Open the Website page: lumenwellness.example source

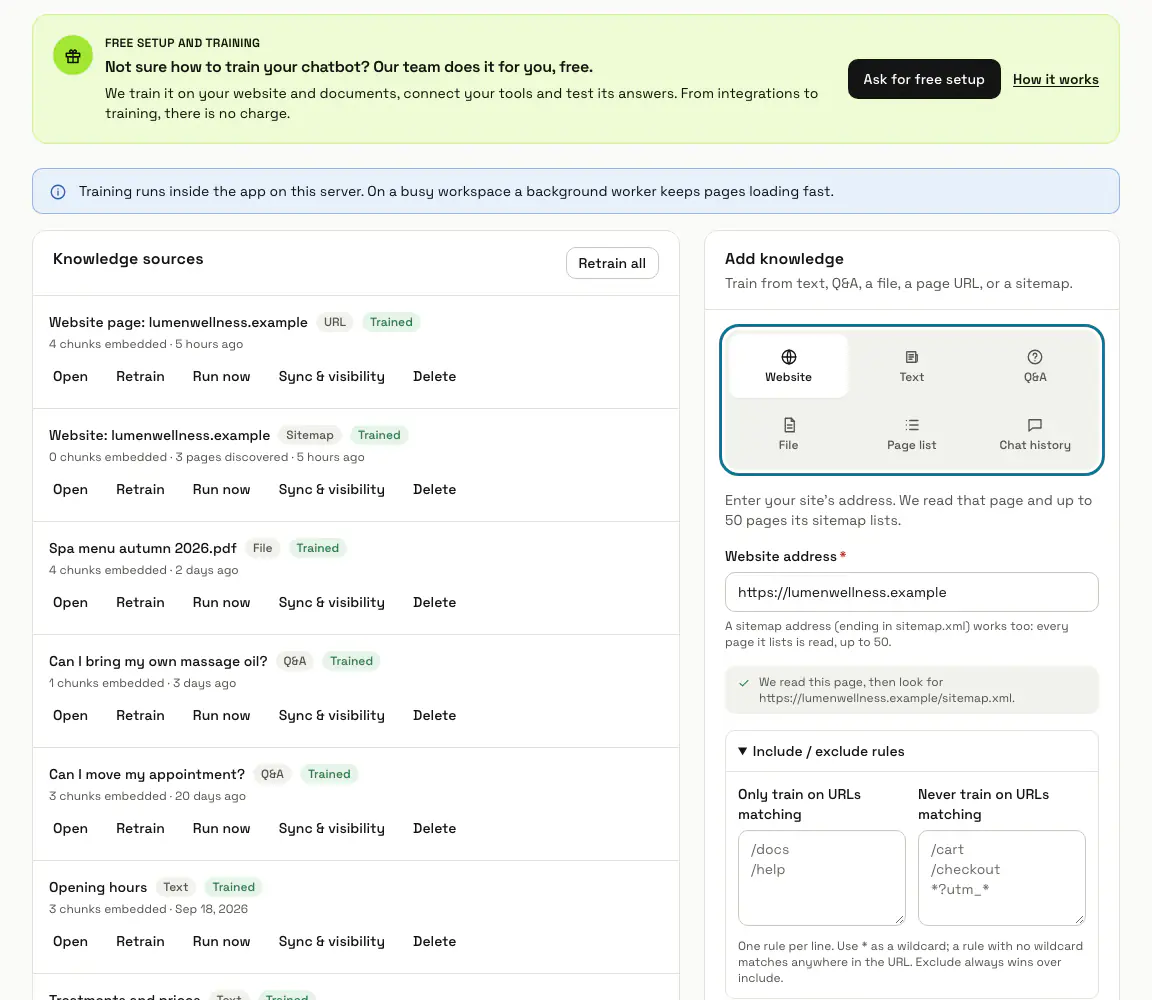[x=71, y=376]
